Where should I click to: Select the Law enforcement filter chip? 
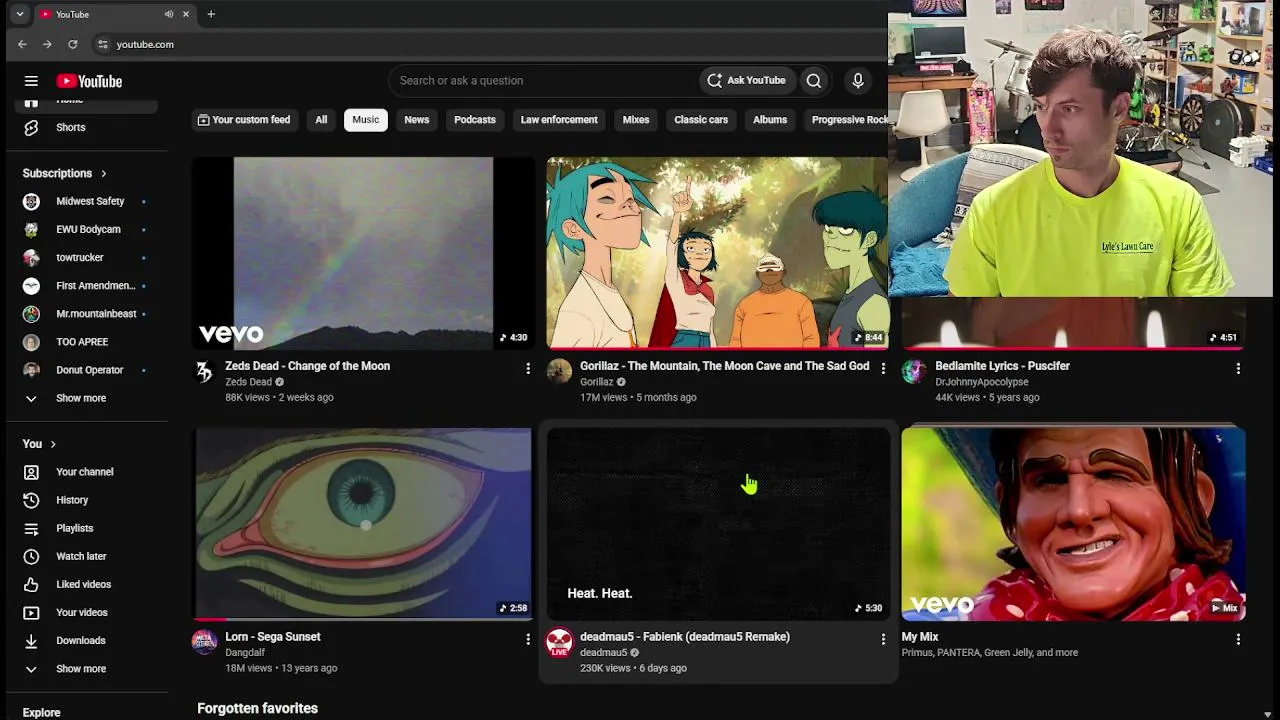[559, 120]
